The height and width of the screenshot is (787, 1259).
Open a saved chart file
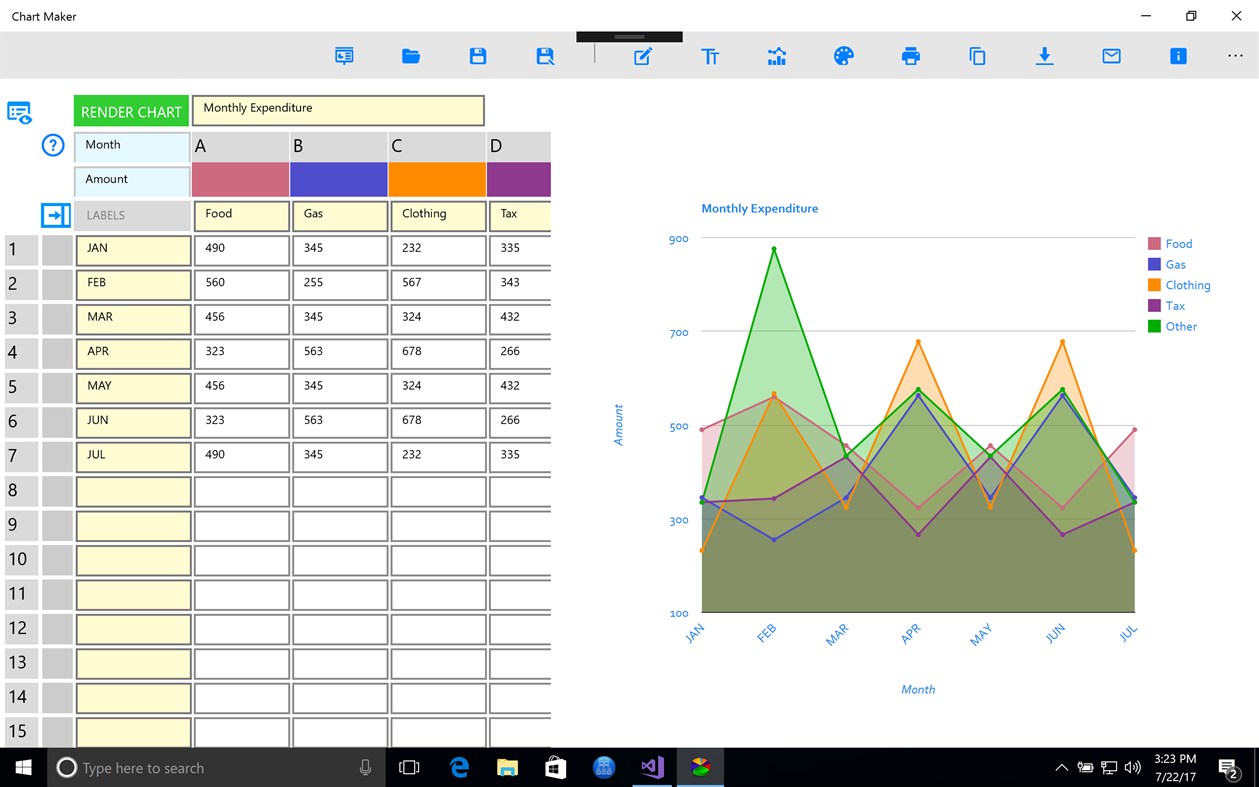410,56
